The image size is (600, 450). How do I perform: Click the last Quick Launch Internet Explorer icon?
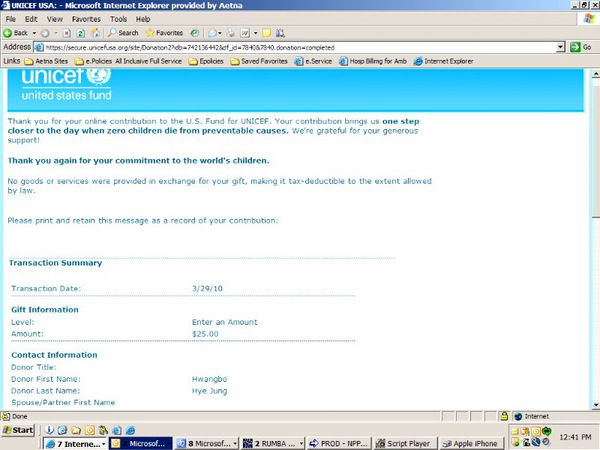130,430
